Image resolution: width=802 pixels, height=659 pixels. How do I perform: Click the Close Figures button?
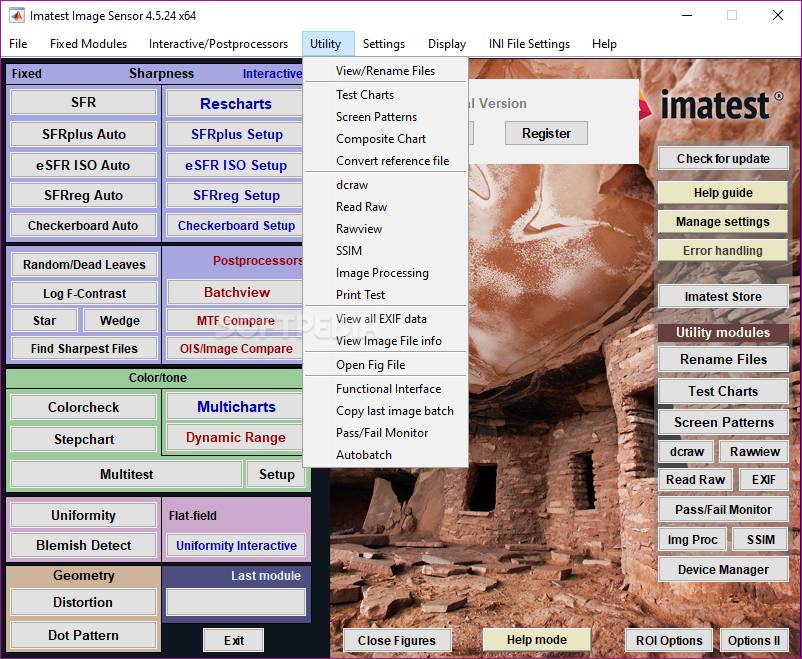click(397, 641)
